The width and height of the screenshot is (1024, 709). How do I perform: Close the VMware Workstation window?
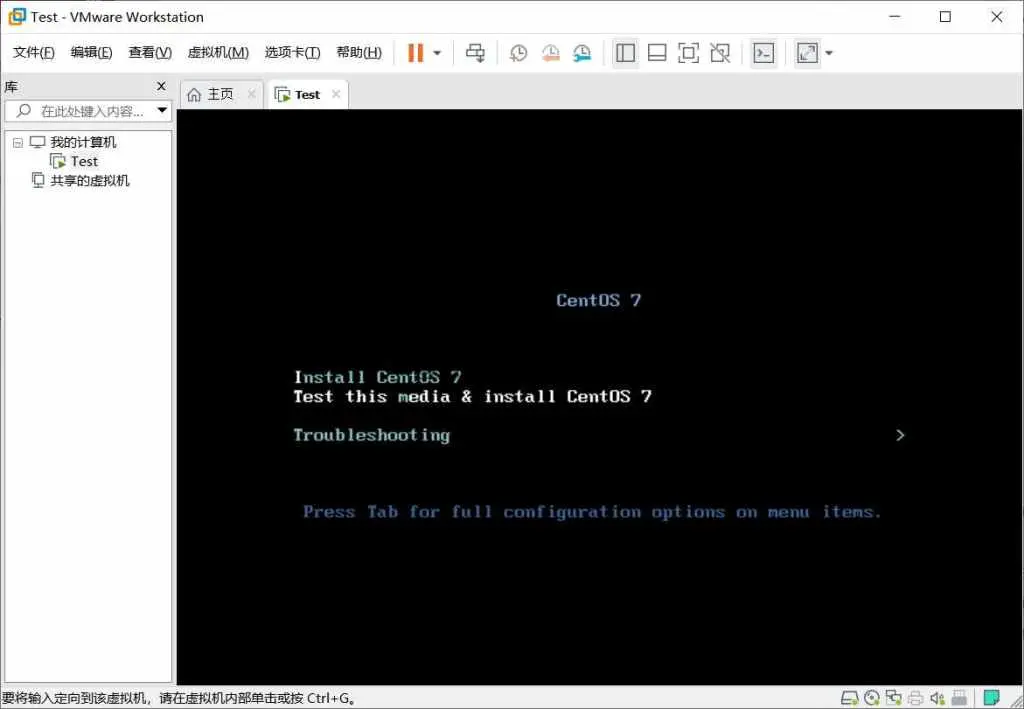click(x=997, y=17)
